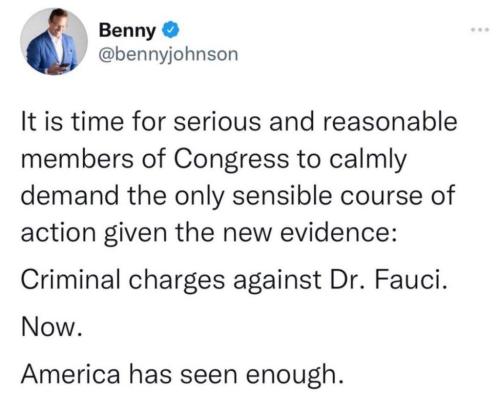
Task: Open the @bennyjohnson handle link
Action: click(168, 55)
